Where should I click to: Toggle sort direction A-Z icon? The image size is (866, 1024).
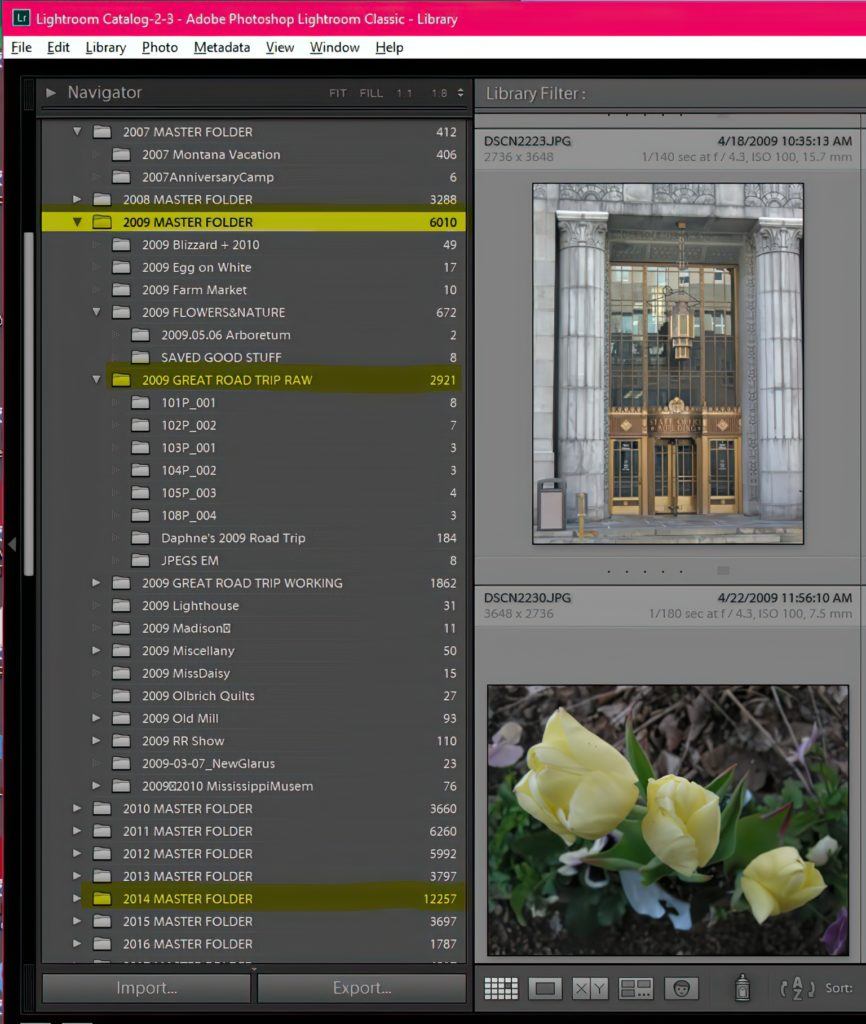797,988
